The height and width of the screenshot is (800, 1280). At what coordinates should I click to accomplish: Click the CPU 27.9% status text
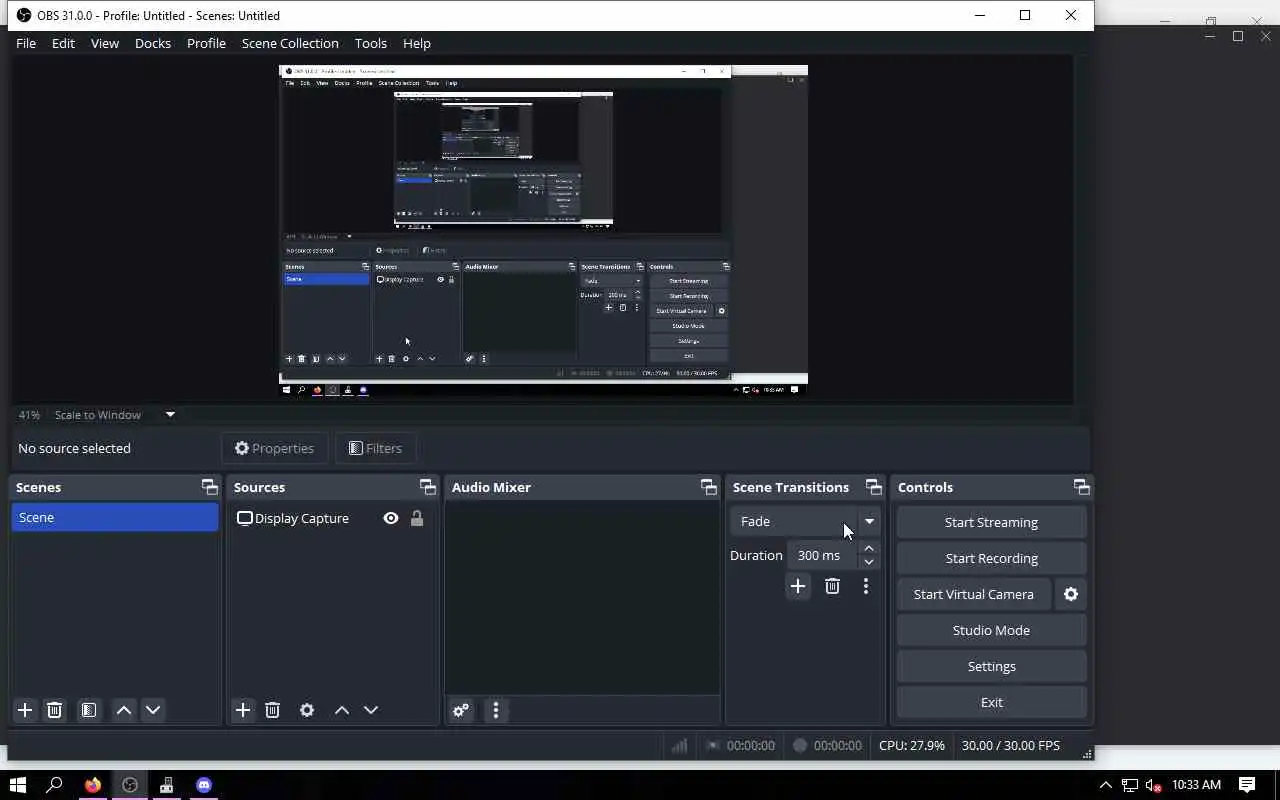point(912,745)
